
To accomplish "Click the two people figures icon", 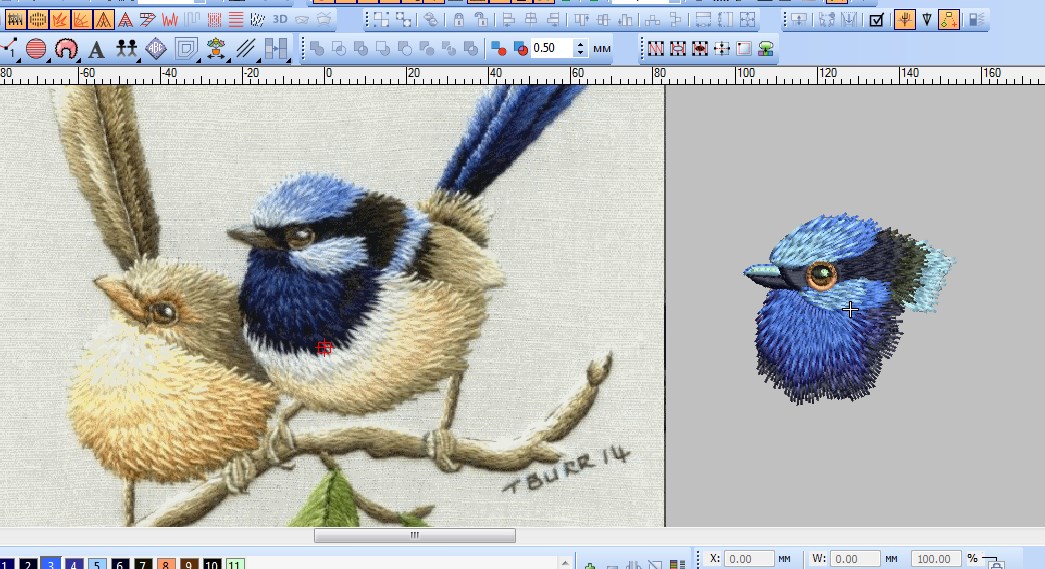I will [x=126, y=49].
